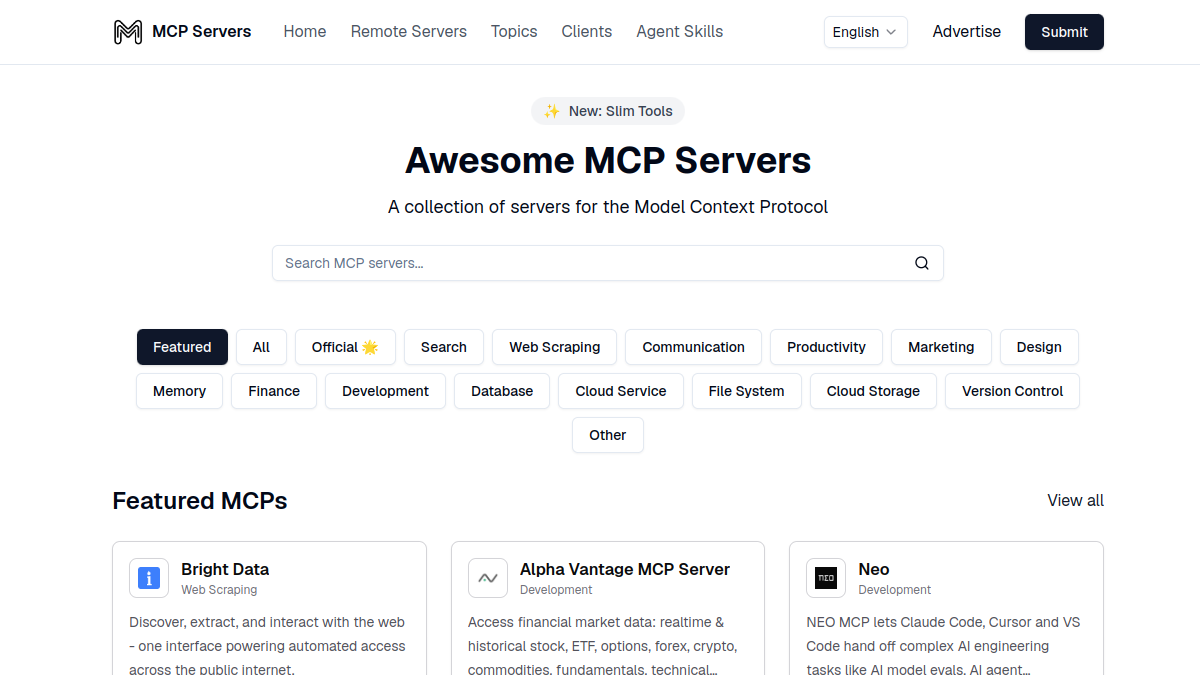Click View all featured MCPs

click(1076, 500)
